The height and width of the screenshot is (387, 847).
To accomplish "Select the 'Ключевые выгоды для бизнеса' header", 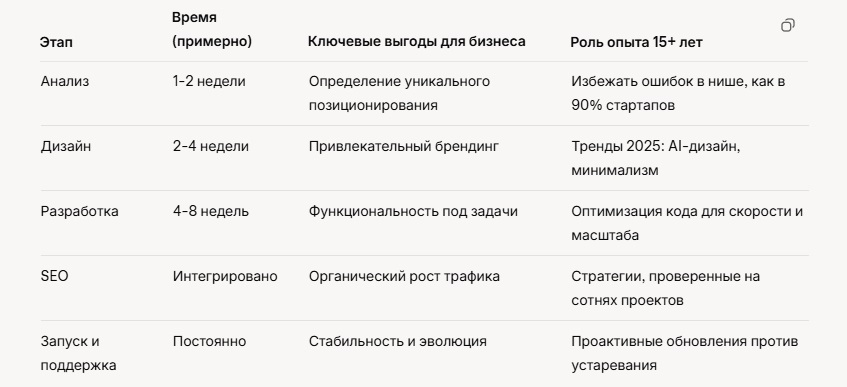I will (x=416, y=42).
